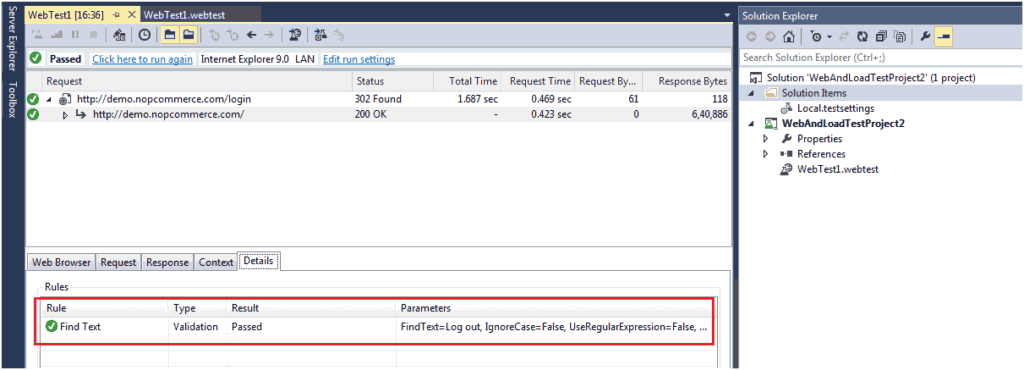Click Home icon in Solution Explorer toolbar
Screen dimensions: 1024x370
click(789, 37)
